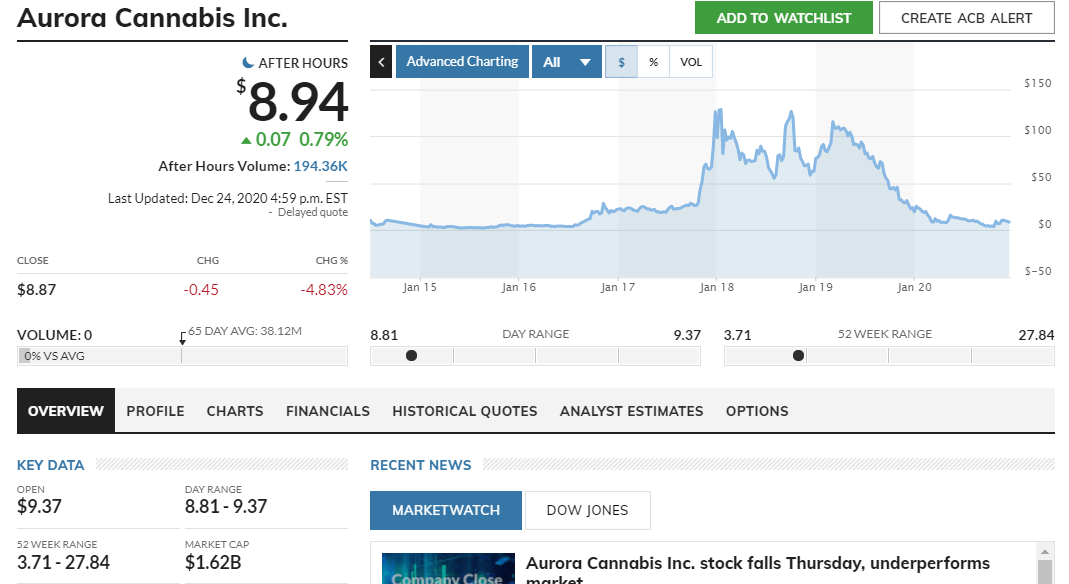1069x584 pixels.
Task: Select the Overview tab
Action: [65, 411]
